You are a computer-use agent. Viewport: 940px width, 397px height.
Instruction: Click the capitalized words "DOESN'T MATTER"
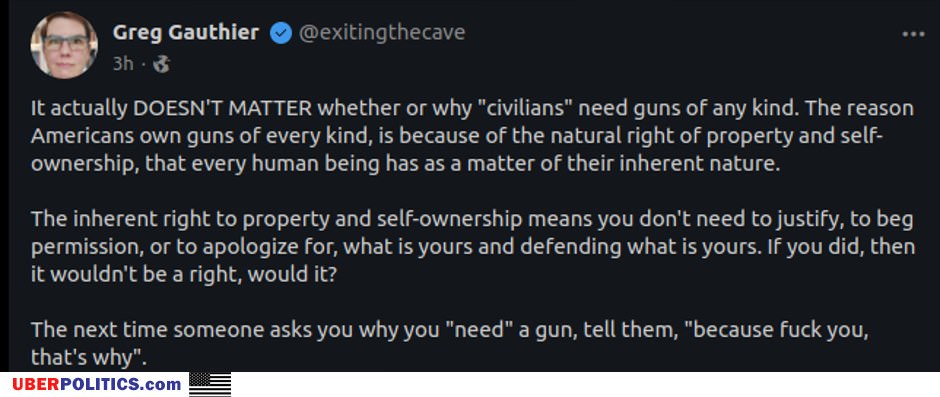[222, 109]
